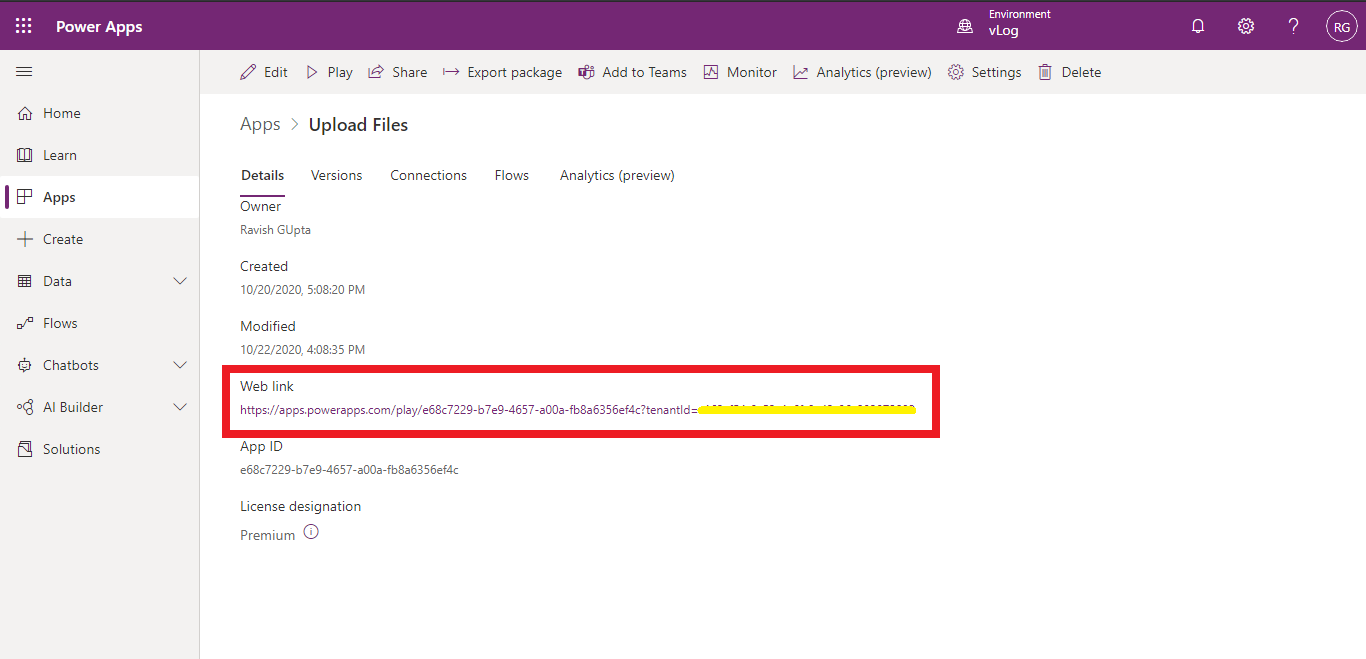Click the AI Builder icon

tap(25, 408)
